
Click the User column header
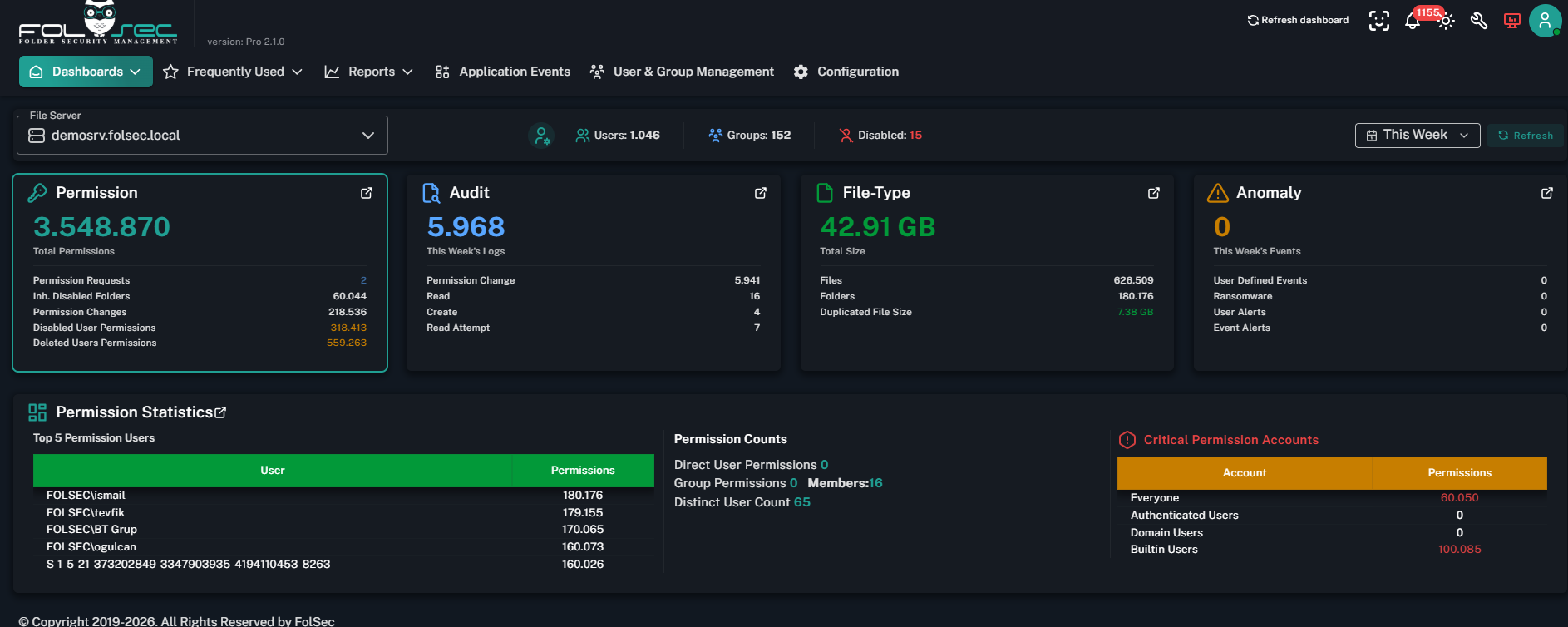click(x=273, y=471)
